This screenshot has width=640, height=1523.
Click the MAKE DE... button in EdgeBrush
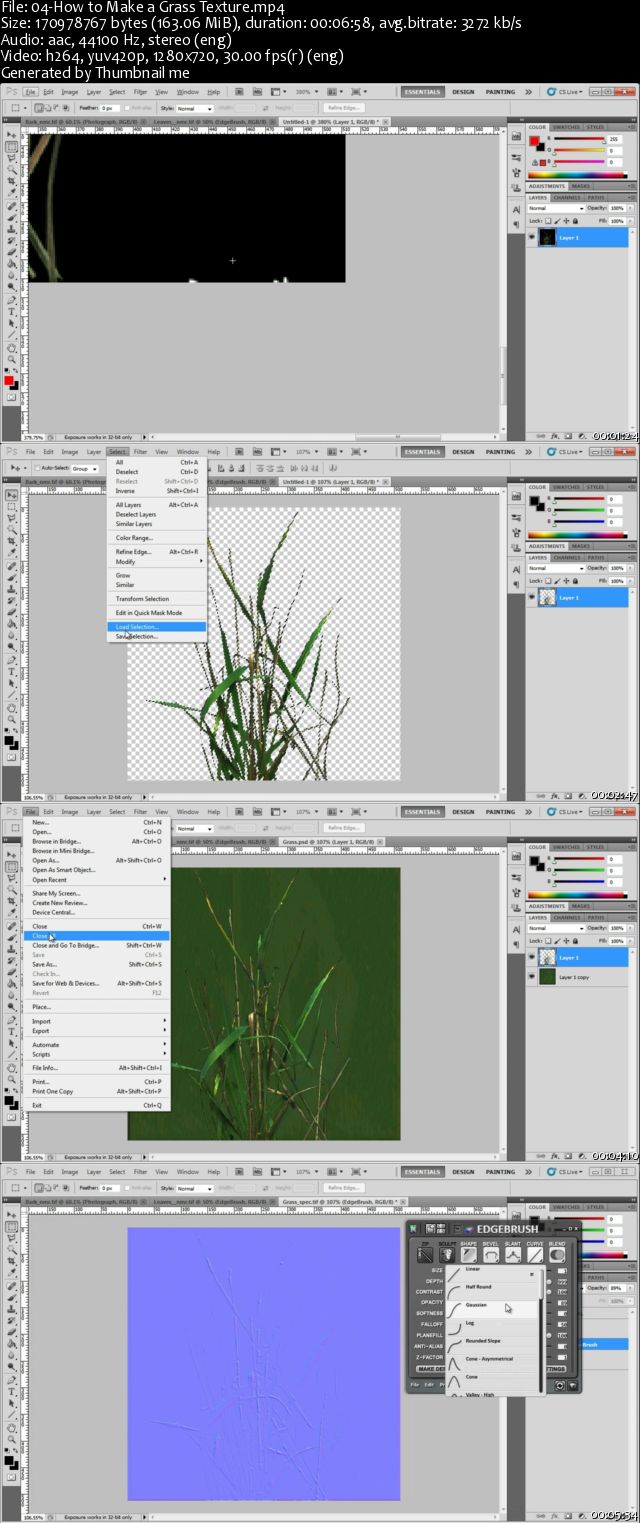pos(431,1369)
